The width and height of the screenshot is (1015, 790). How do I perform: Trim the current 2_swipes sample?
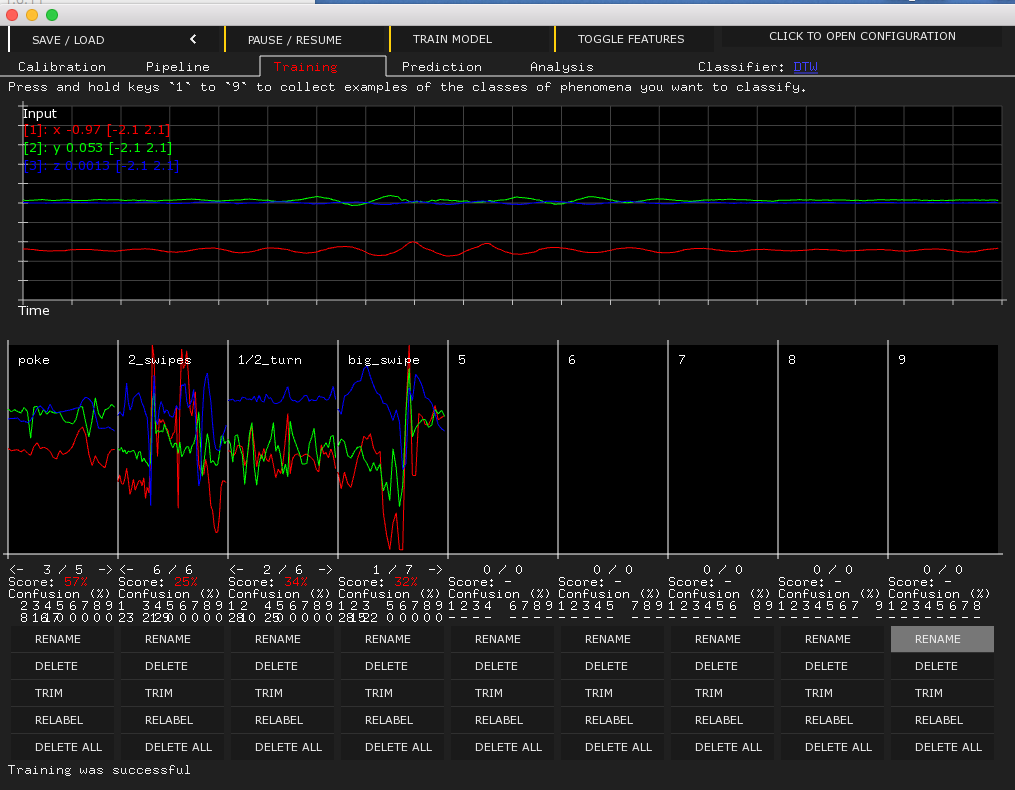point(173,693)
